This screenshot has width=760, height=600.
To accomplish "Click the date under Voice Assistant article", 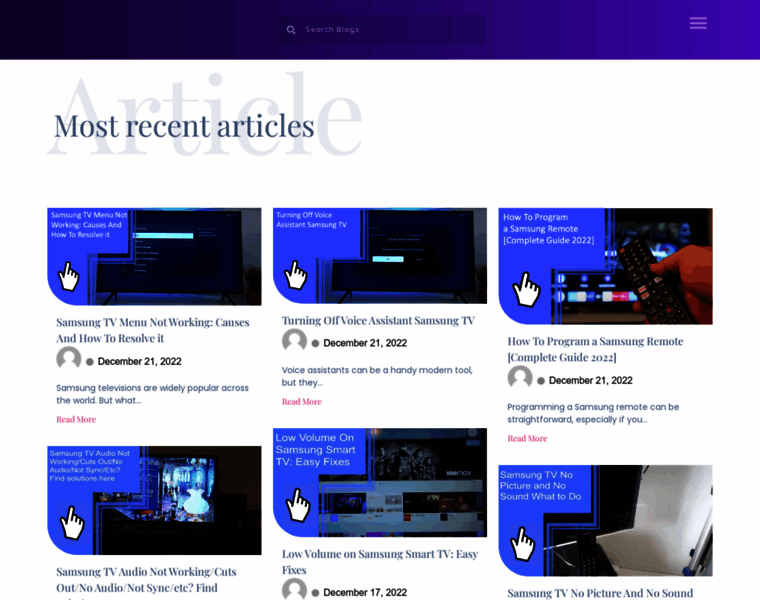I will point(365,343).
